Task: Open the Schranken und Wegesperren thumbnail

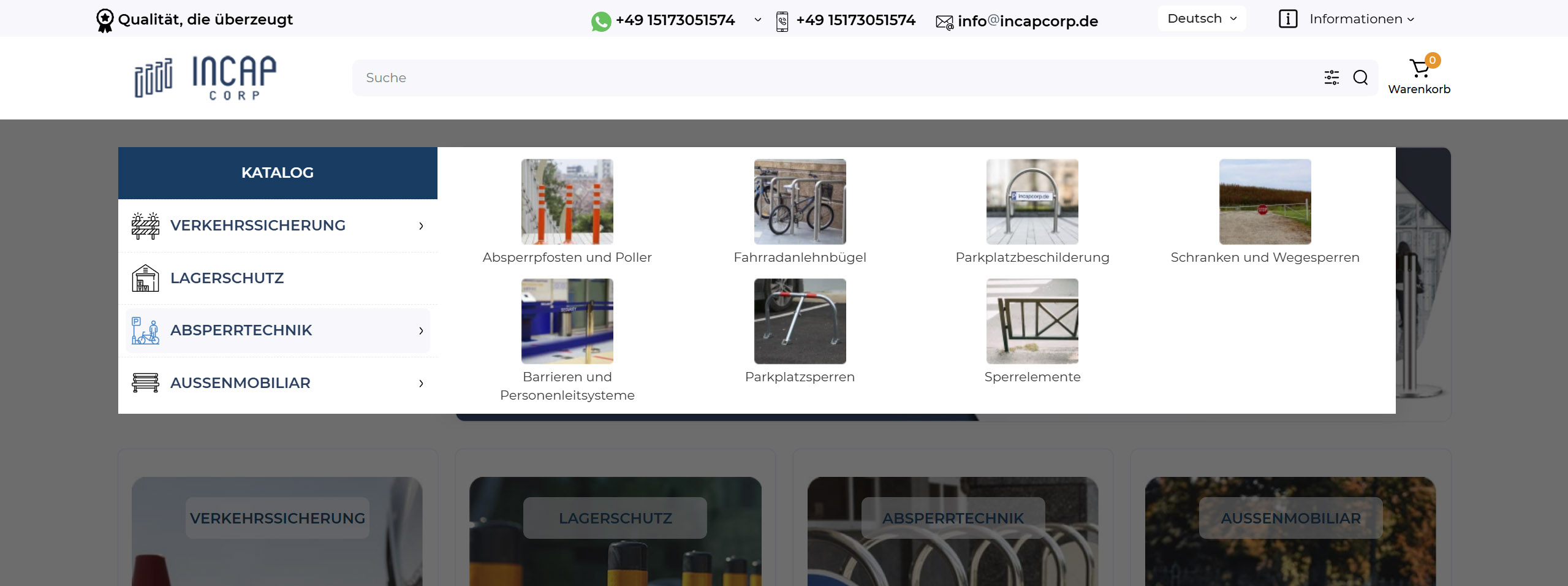Action: click(x=1265, y=202)
